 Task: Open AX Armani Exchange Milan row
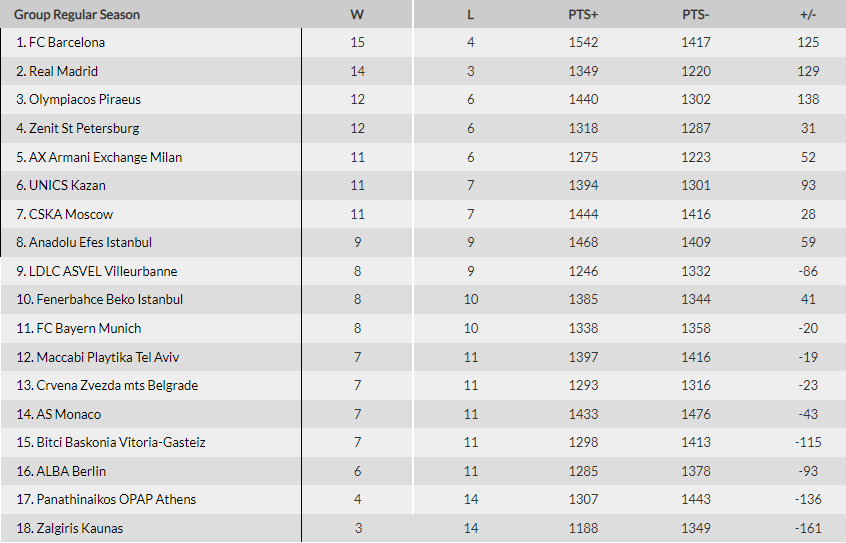point(105,157)
